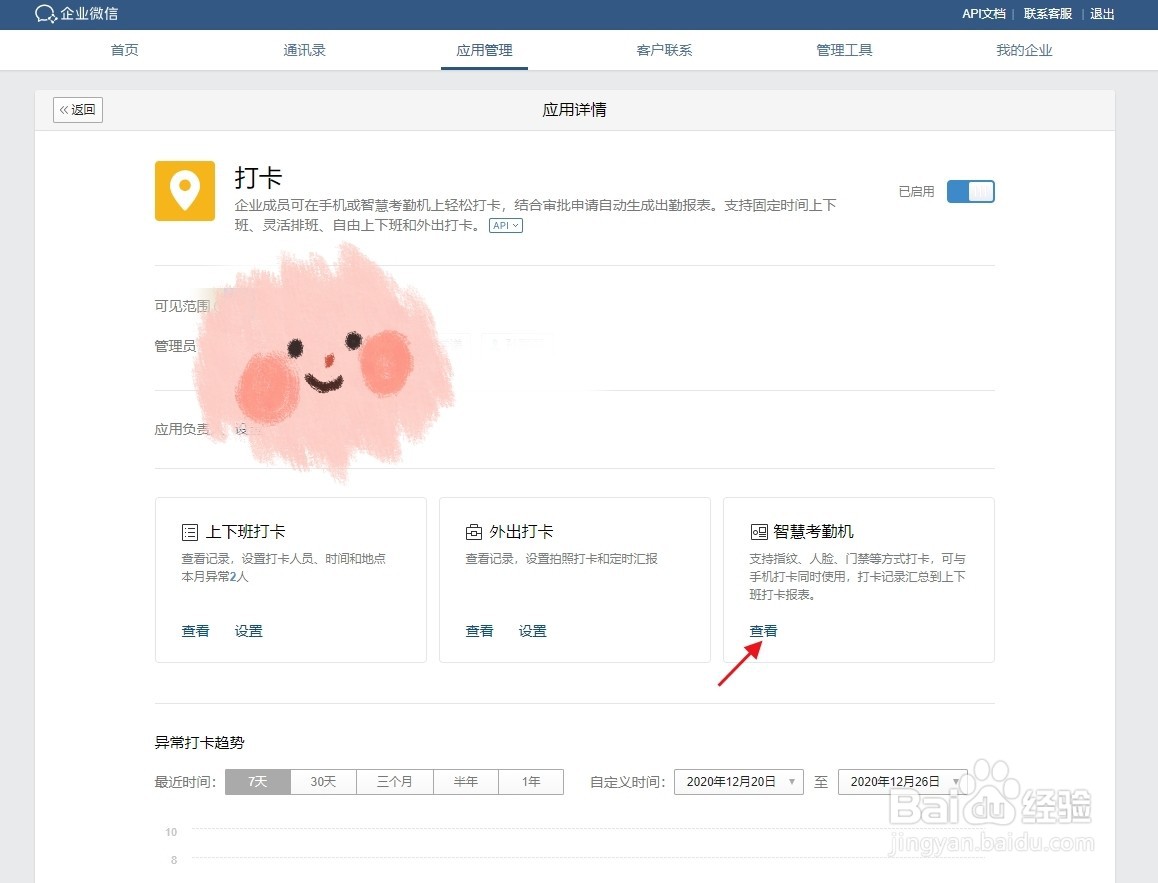Select the 7天 time range option
The image size is (1158, 883).
[257, 781]
